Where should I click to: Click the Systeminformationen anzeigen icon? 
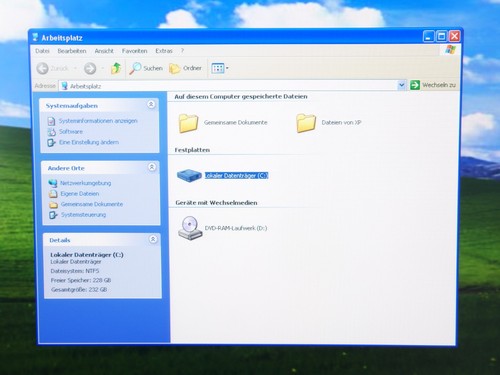(x=51, y=121)
